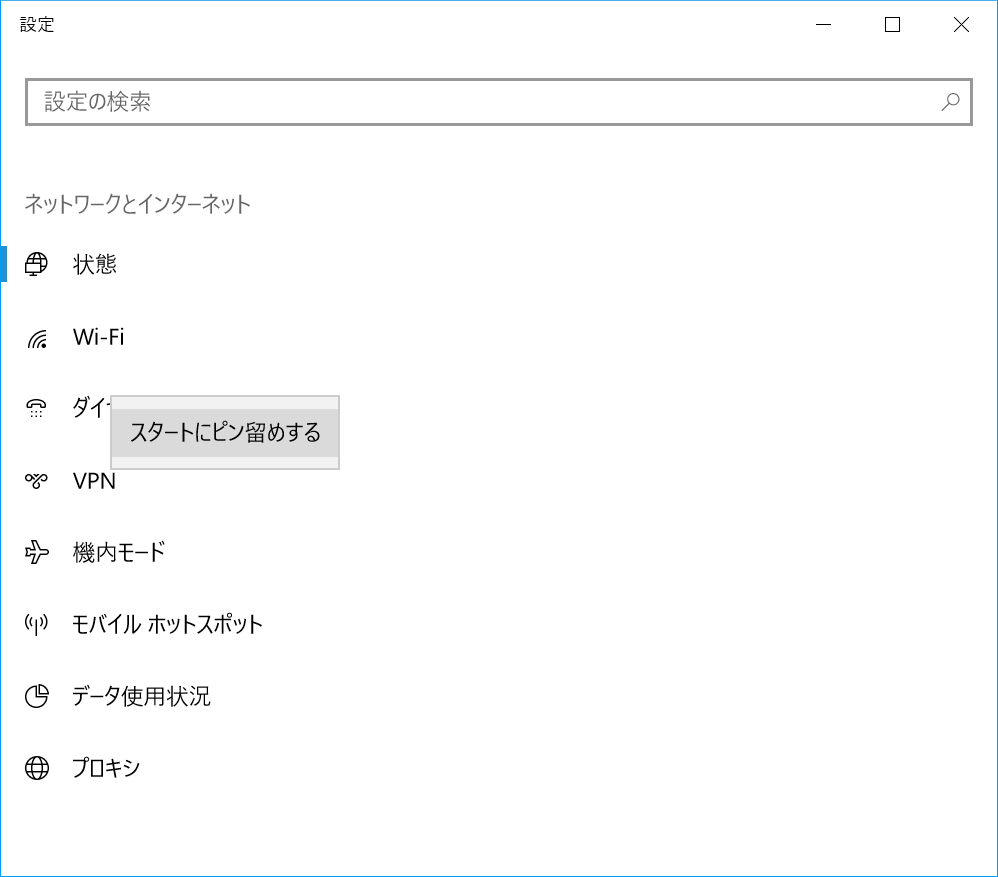Click the VPN icon
Image resolution: width=998 pixels, height=877 pixels.
point(36,481)
